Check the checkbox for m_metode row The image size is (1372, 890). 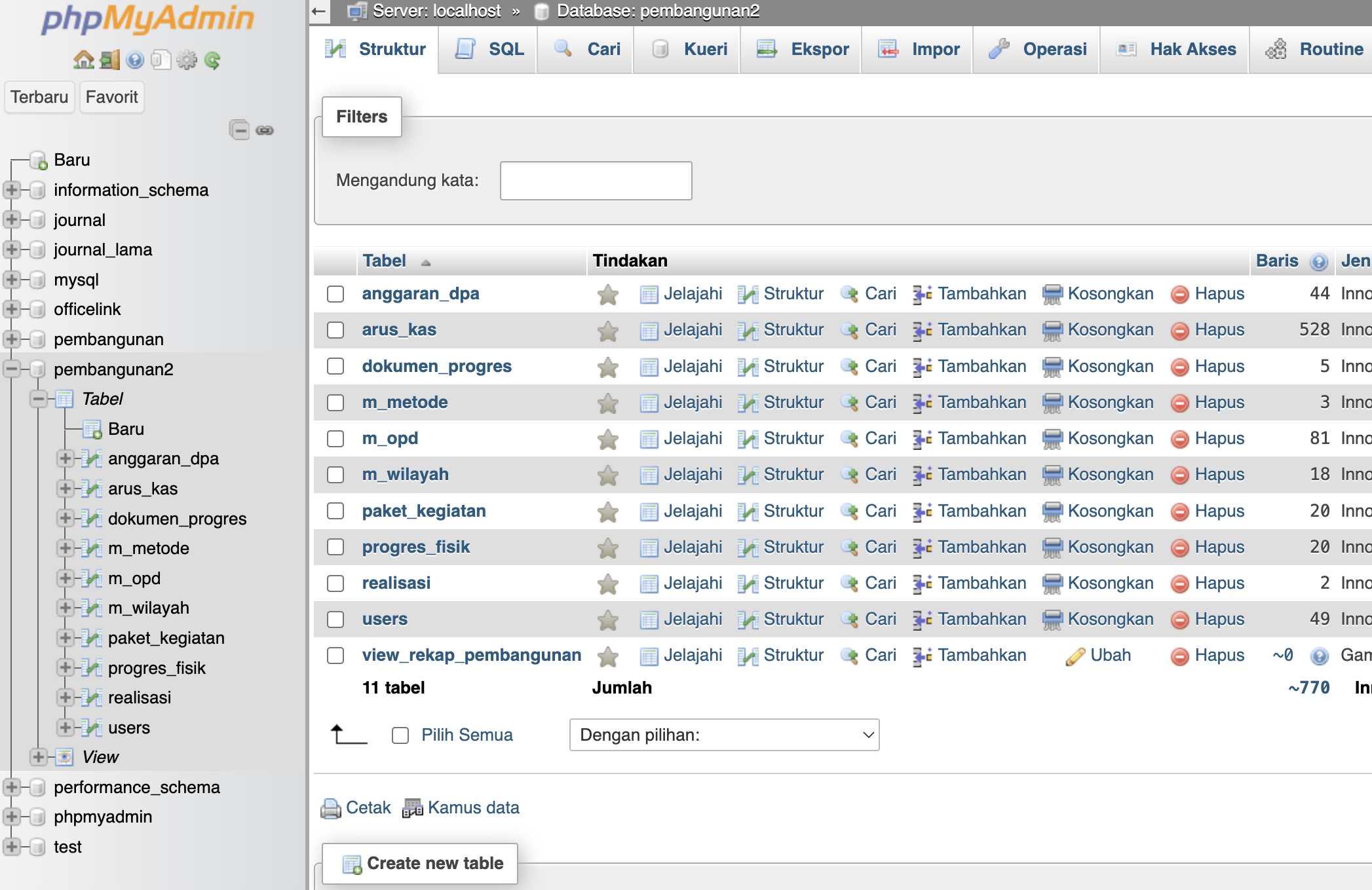tap(335, 402)
